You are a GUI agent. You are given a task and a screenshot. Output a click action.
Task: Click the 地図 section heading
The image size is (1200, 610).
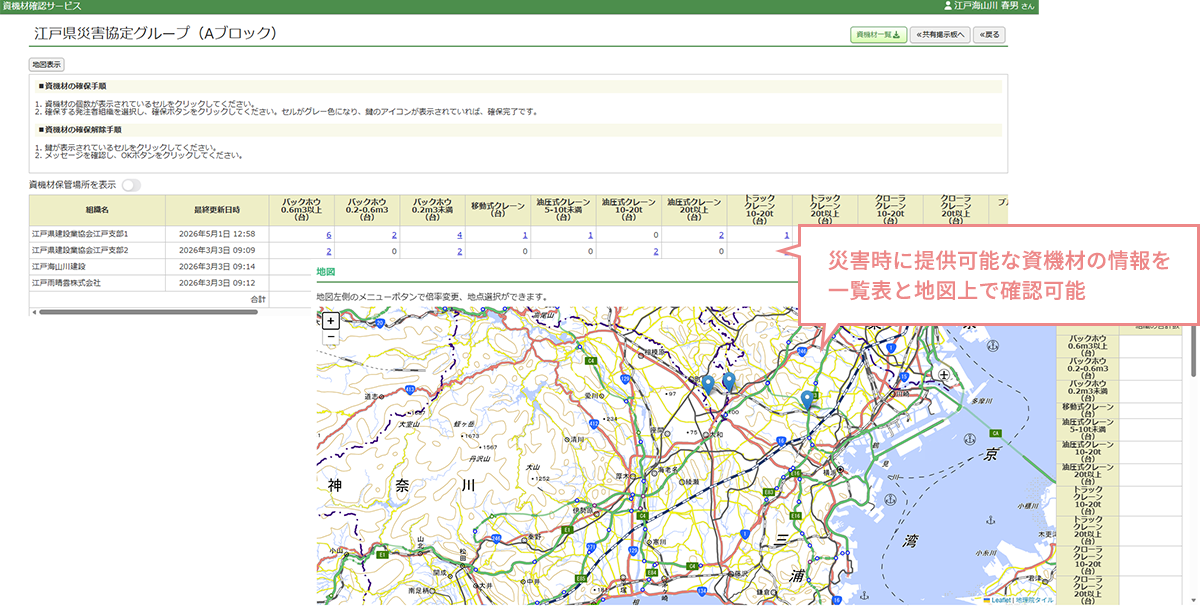(x=325, y=271)
